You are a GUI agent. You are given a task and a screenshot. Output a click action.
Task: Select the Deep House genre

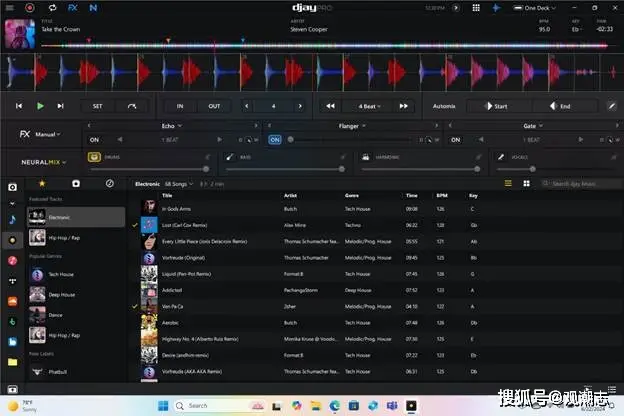[76, 295]
